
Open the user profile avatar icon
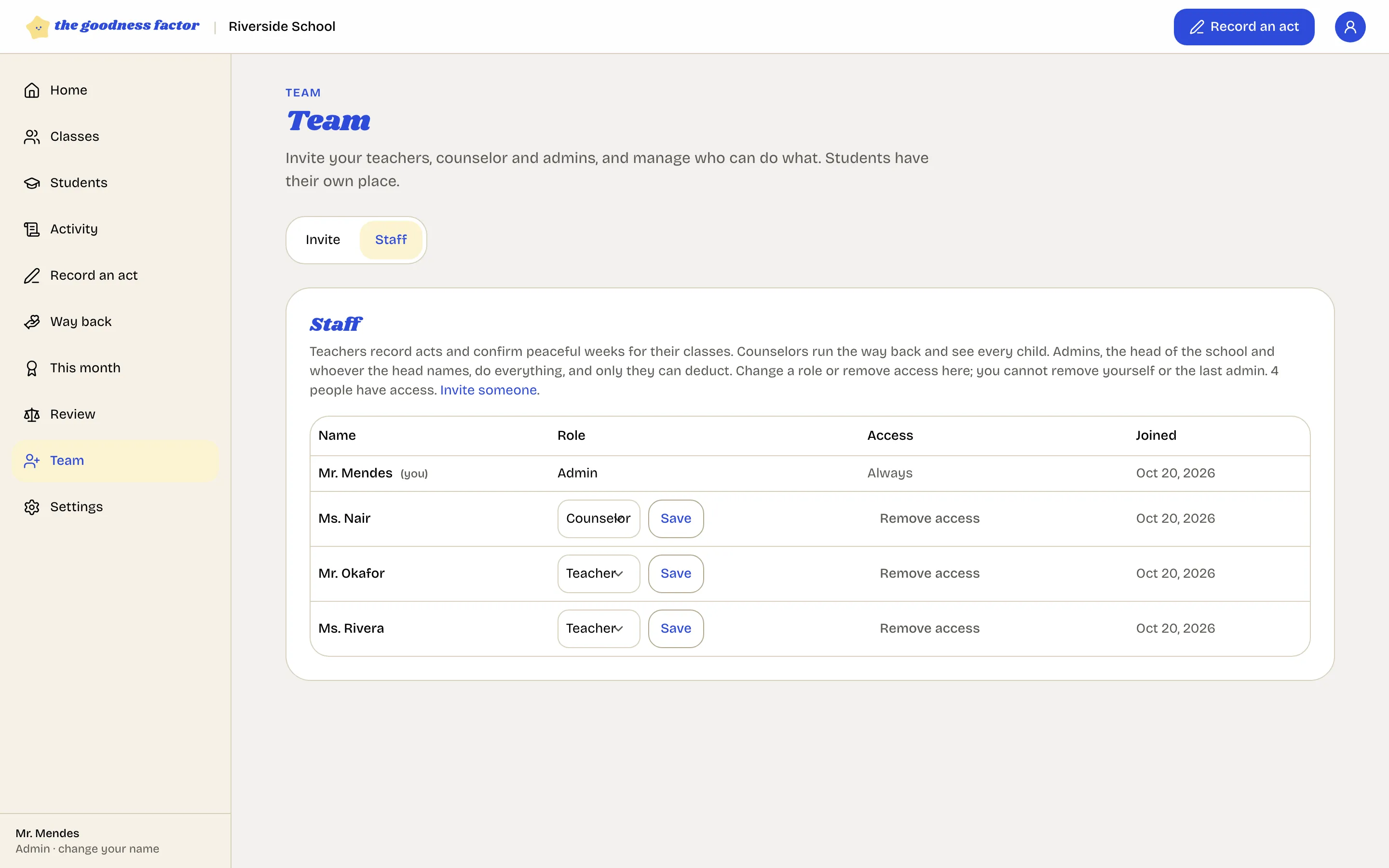(x=1349, y=27)
